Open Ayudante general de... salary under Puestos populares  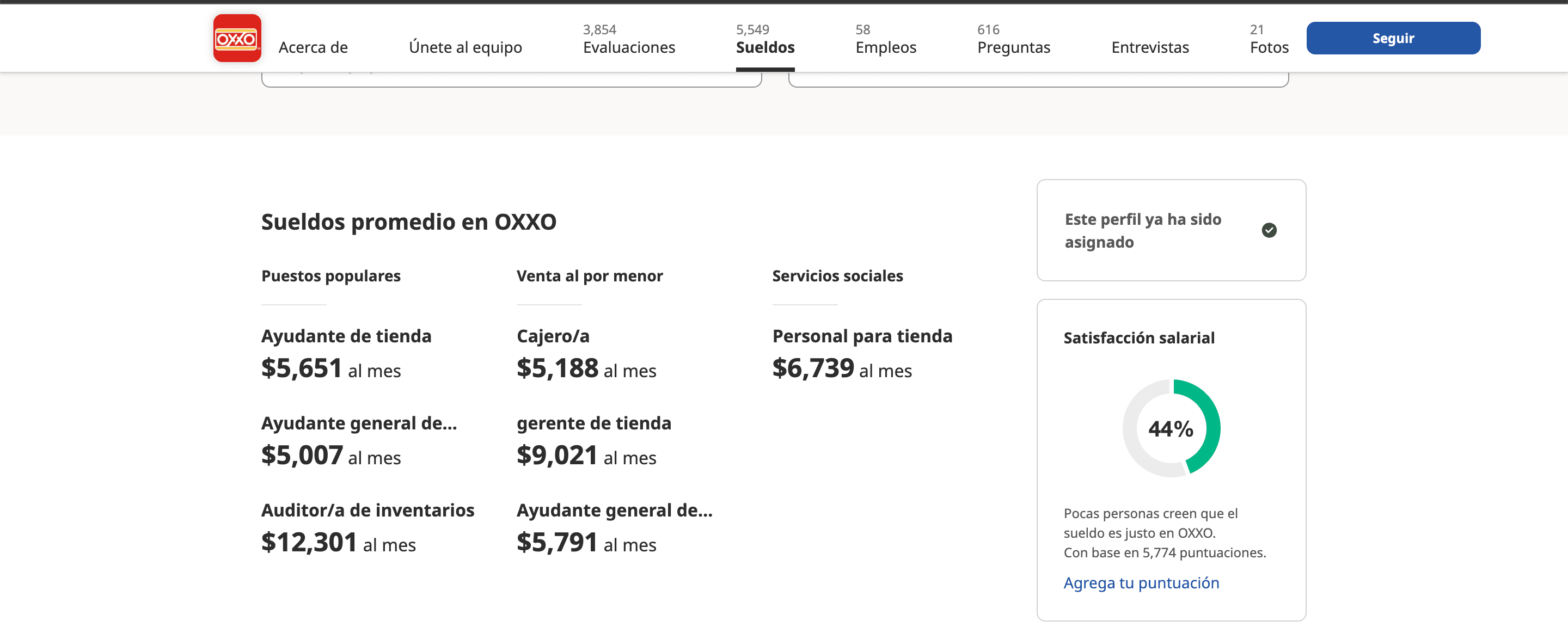(x=359, y=423)
